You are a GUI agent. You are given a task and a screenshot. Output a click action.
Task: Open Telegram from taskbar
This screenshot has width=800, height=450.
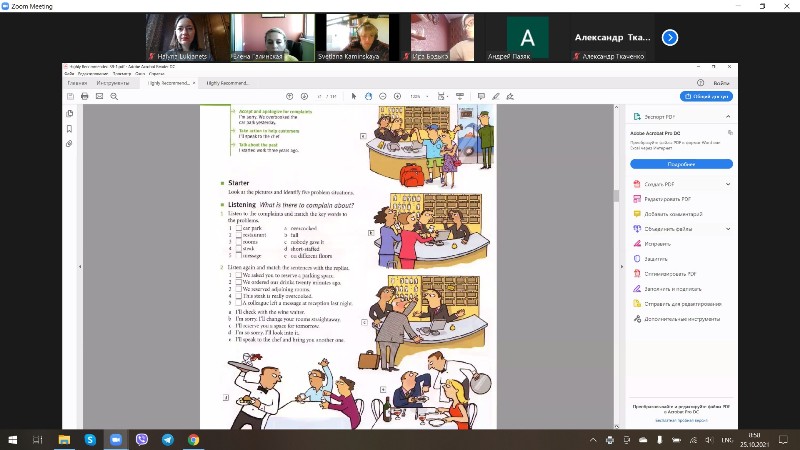[167, 439]
